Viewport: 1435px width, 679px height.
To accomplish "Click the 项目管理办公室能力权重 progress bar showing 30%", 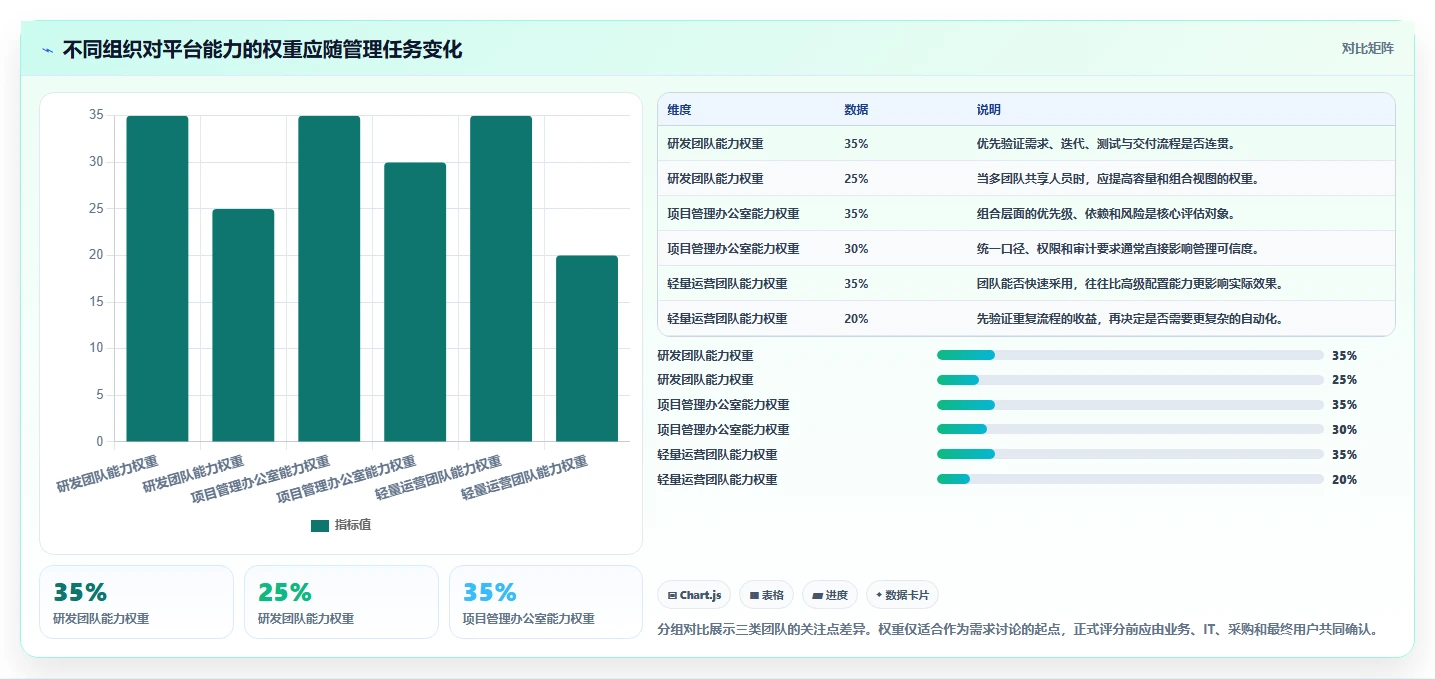I will 1130,430.
